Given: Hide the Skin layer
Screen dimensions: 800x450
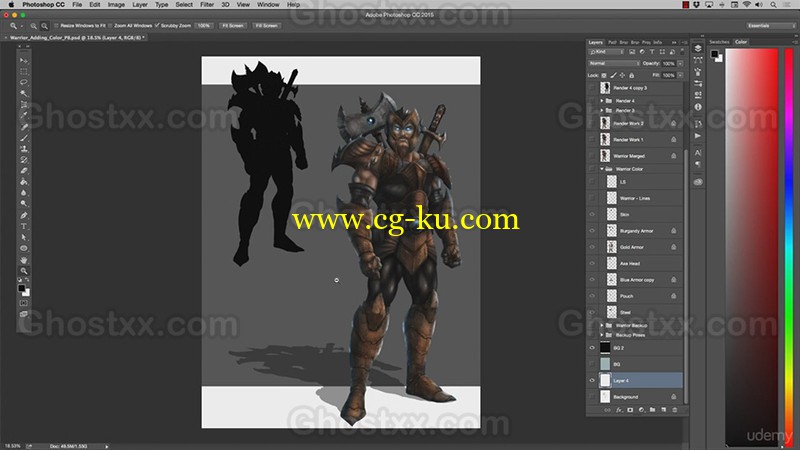Looking at the screenshot, I should tap(592, 215).
